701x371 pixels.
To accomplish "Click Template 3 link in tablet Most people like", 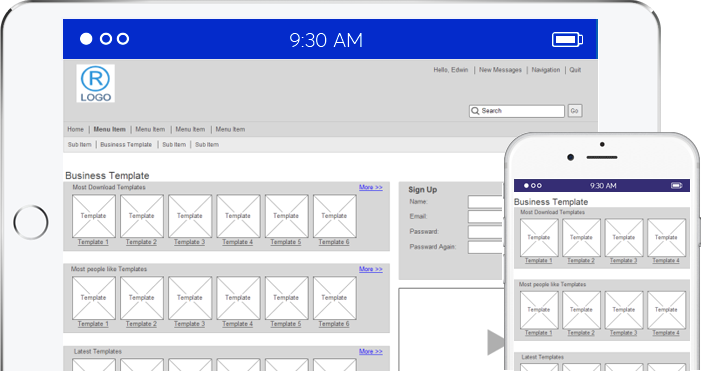I will pos(190,324).
